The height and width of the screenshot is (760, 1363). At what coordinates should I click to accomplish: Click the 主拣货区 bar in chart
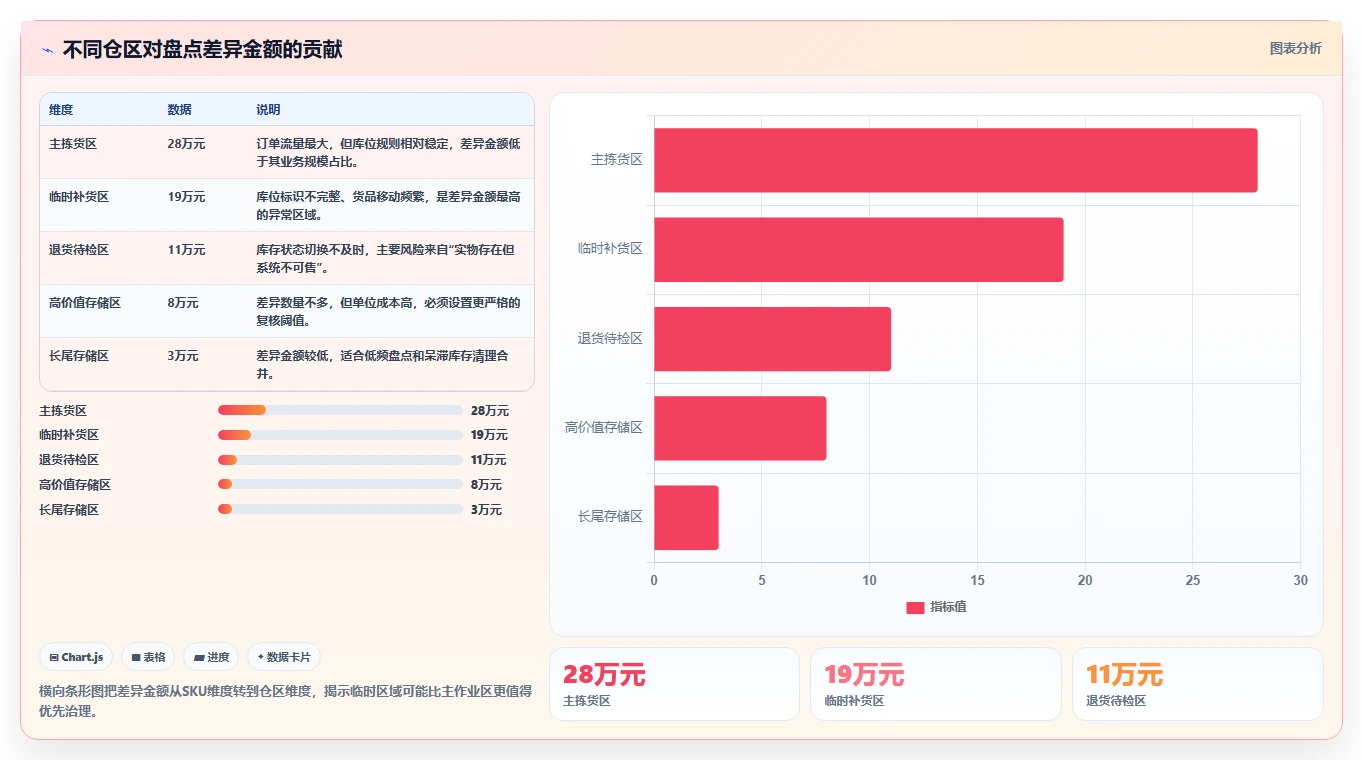[x=955, y=160]
